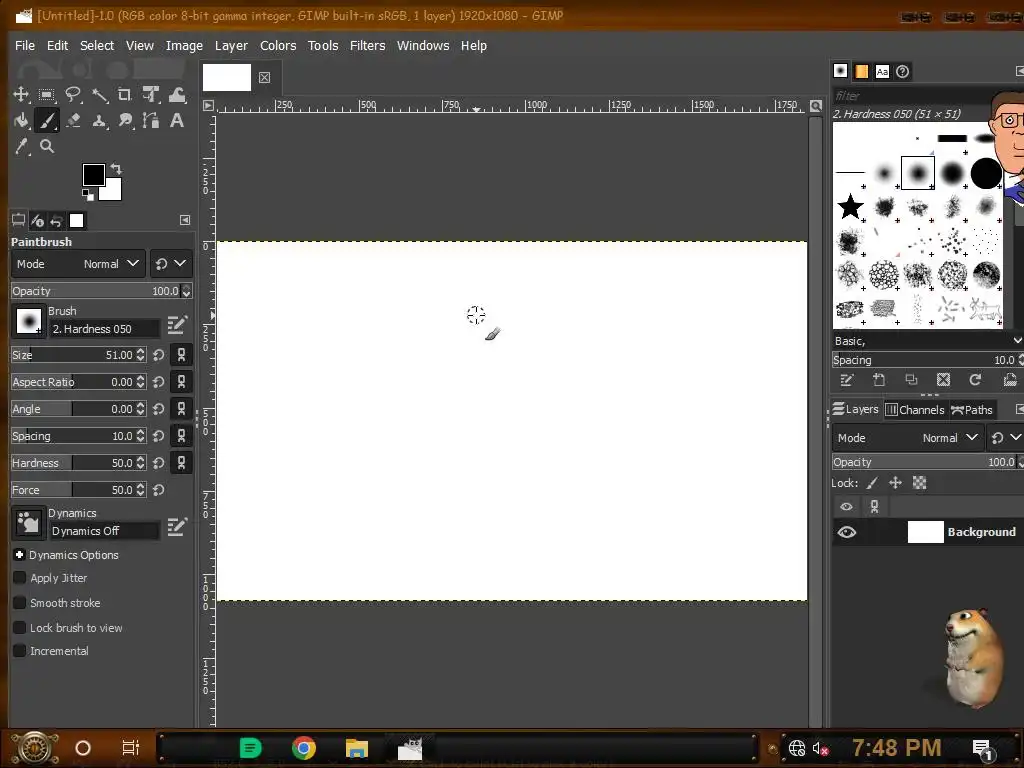Image resolution: width=1024 pixels, height=768 pixels.
Task: Reset Force to default
Action: click(x=159, y=490)
